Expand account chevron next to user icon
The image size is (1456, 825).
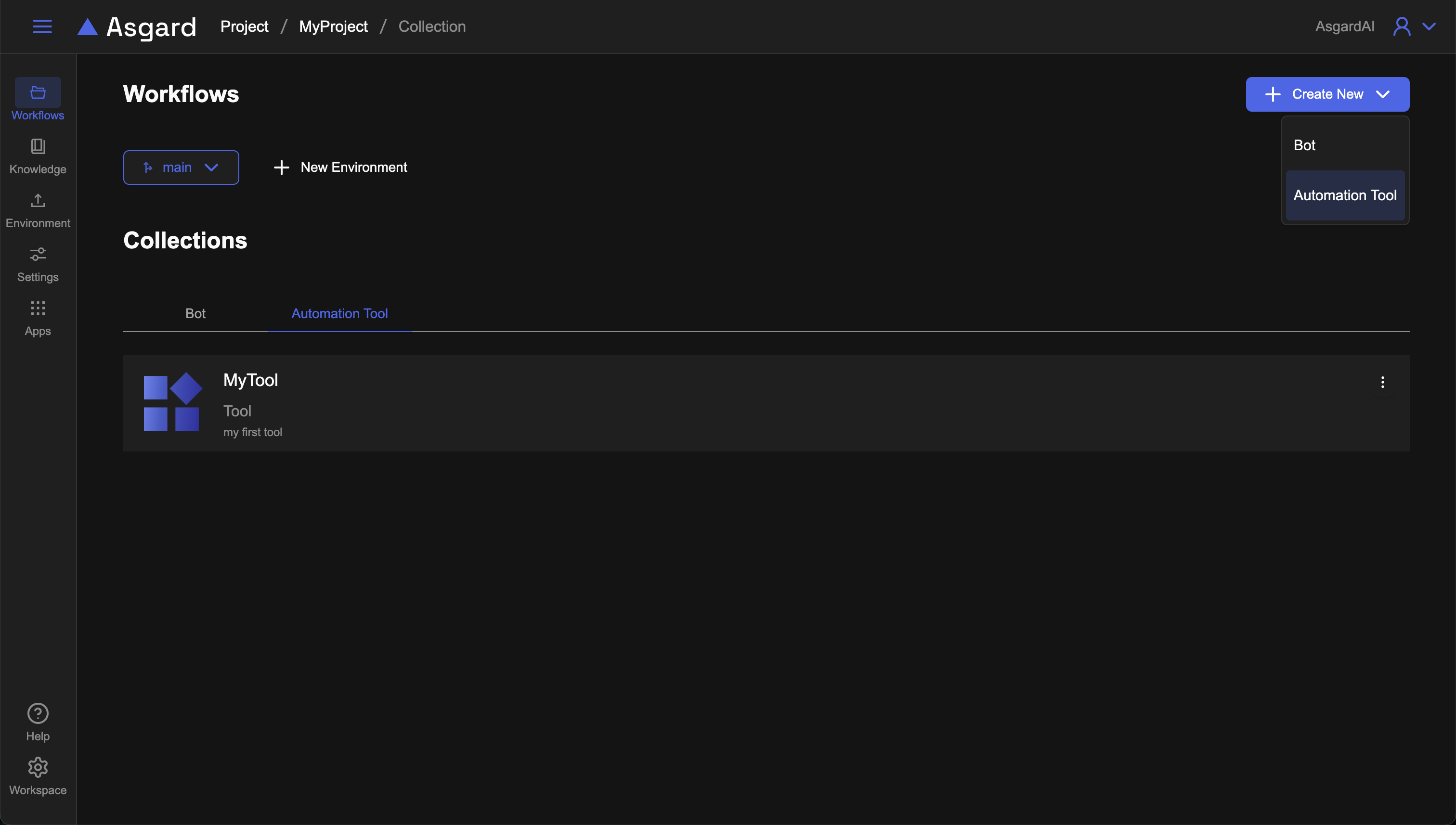click(1430, 26)
